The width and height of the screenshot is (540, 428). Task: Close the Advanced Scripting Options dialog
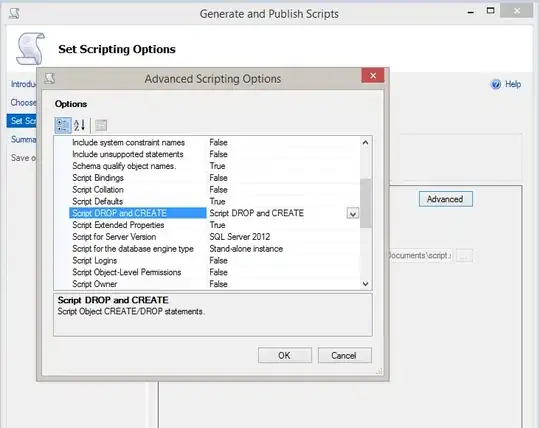(x=373, y=76)
